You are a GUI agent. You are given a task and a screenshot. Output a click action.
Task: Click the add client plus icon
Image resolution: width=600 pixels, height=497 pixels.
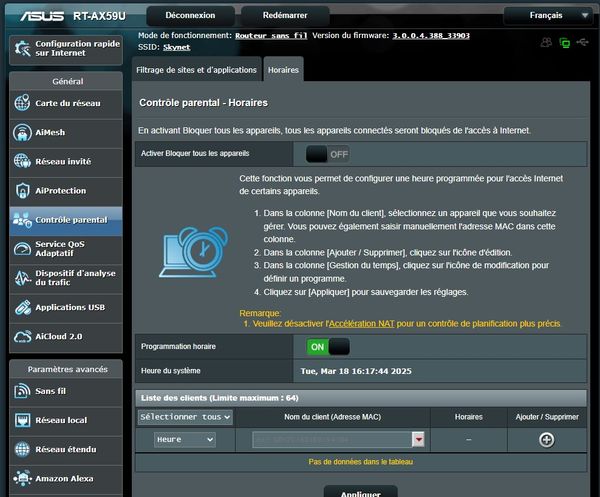click(546, 439)
